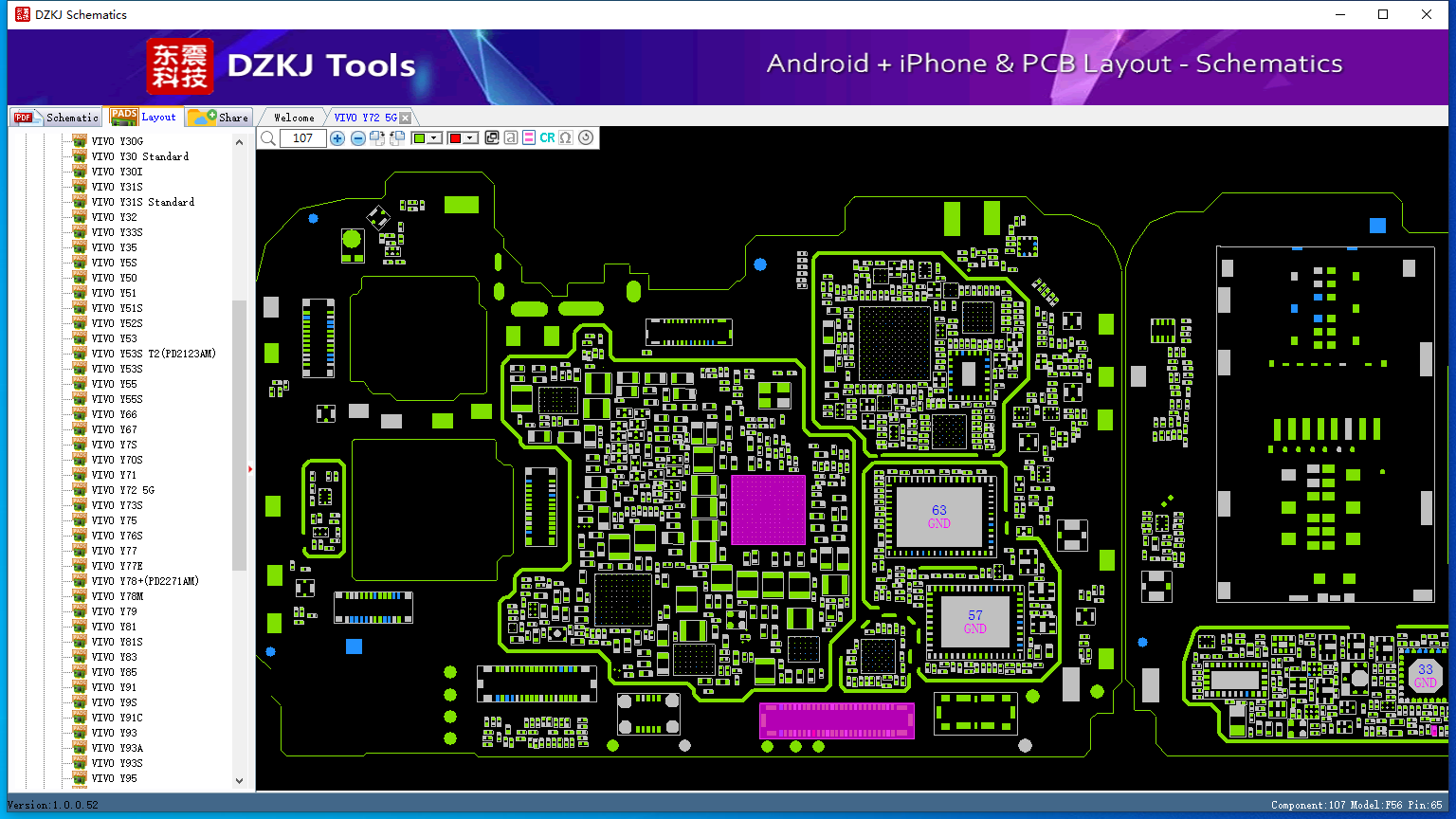
Task: Click the circular refresh arrow icon
Action: pyautogui.click(x=586, y=138)
